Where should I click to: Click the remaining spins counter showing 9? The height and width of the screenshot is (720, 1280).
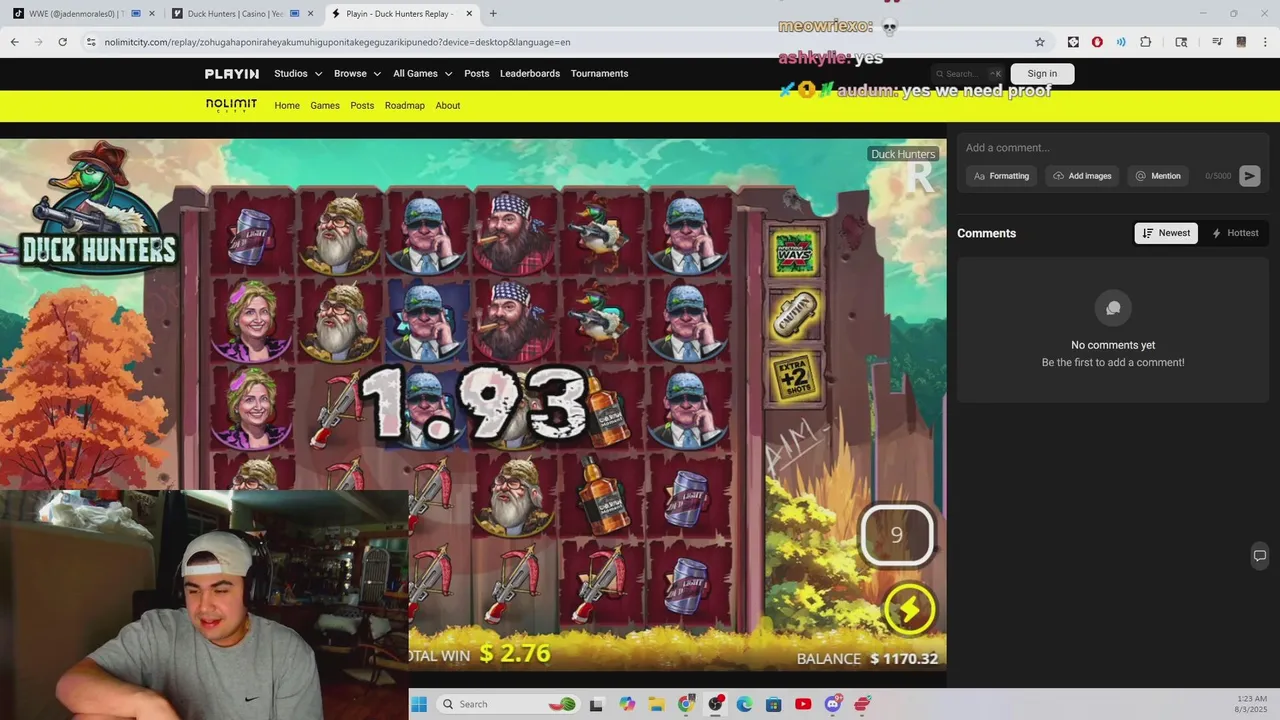(897, 535)
